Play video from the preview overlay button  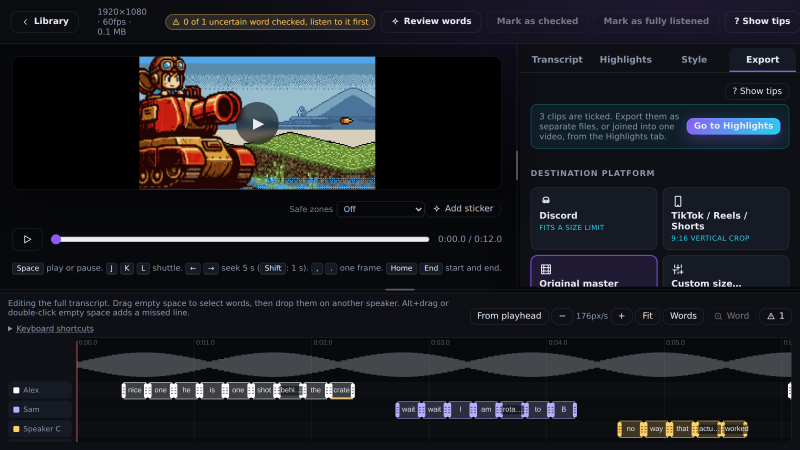257,123
